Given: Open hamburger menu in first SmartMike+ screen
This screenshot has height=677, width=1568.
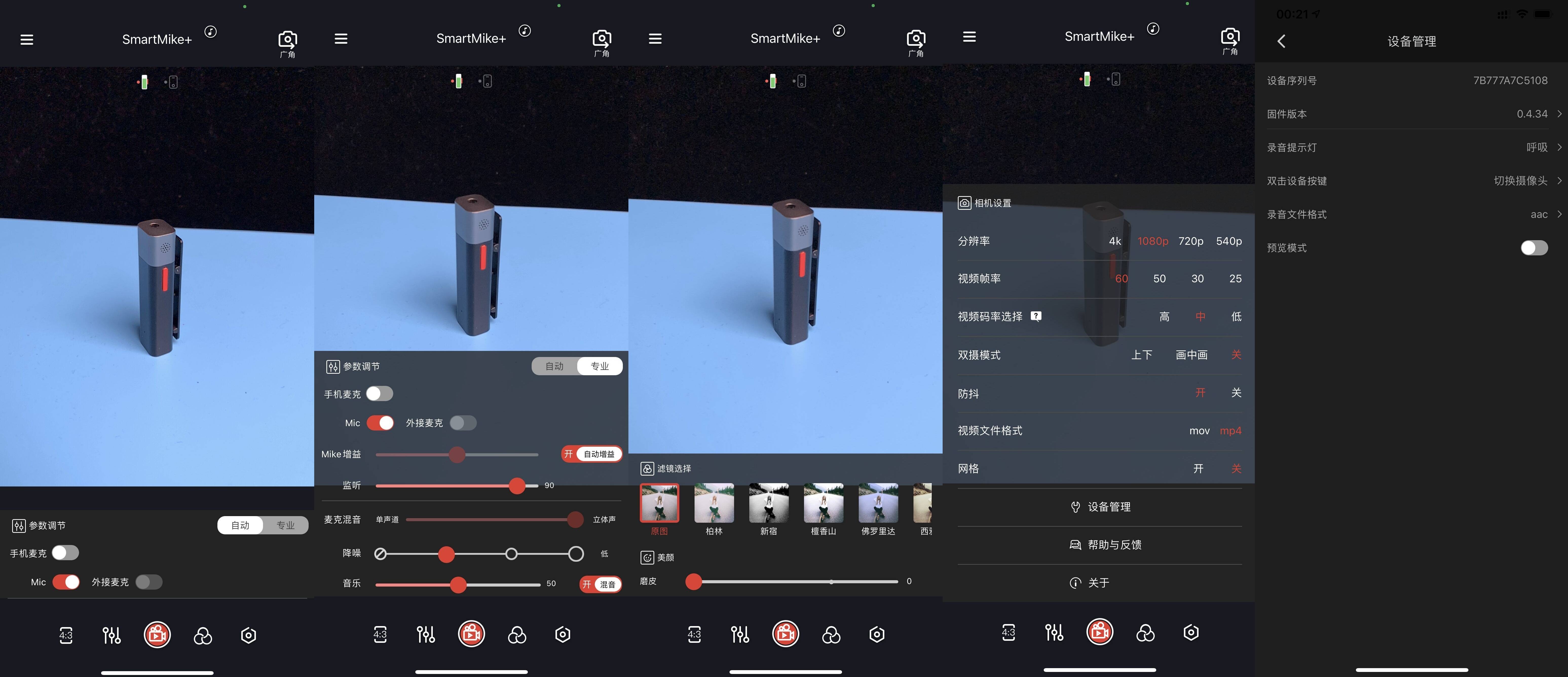Looking at the screenshot, I should pos(27,40).
